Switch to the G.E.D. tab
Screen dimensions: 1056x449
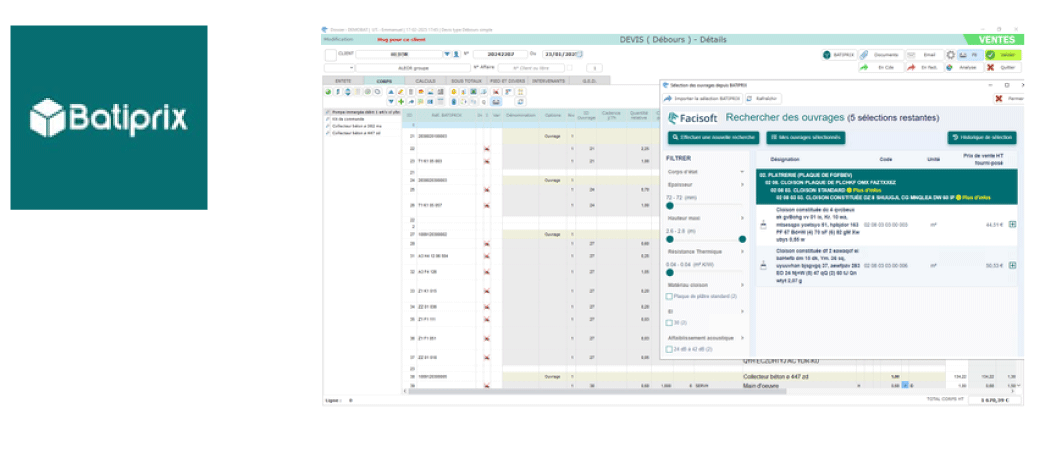pyautogui.click(x=589, y=81)
